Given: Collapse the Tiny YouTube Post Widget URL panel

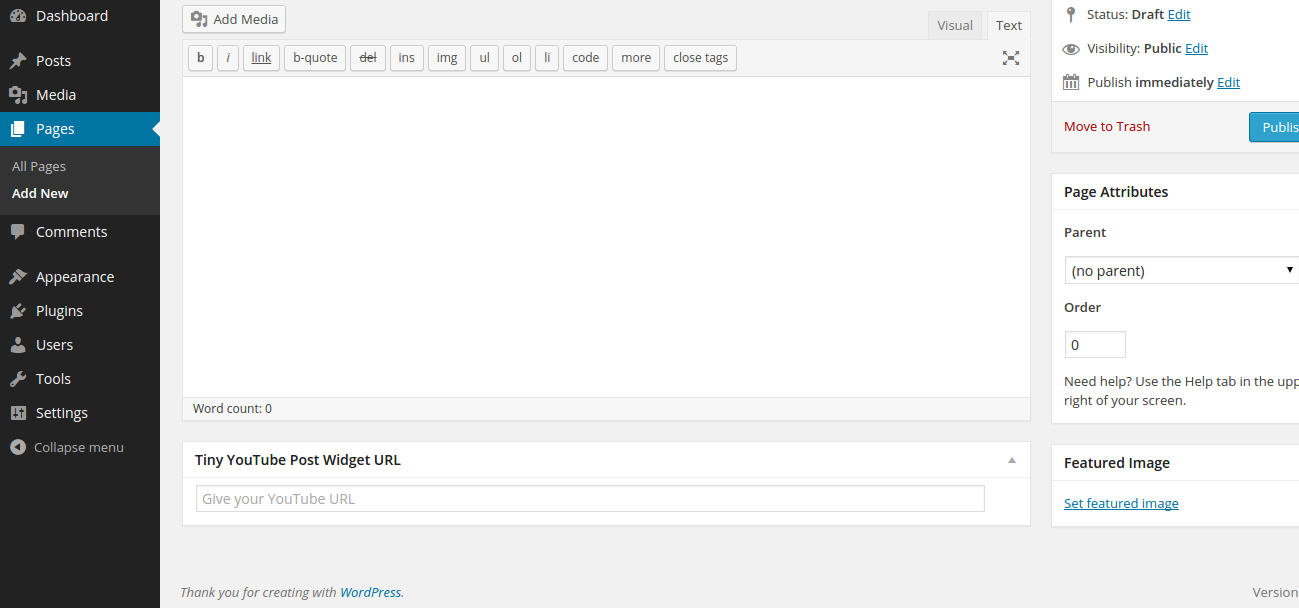Looking at the screenshot, I should 1011,460.
